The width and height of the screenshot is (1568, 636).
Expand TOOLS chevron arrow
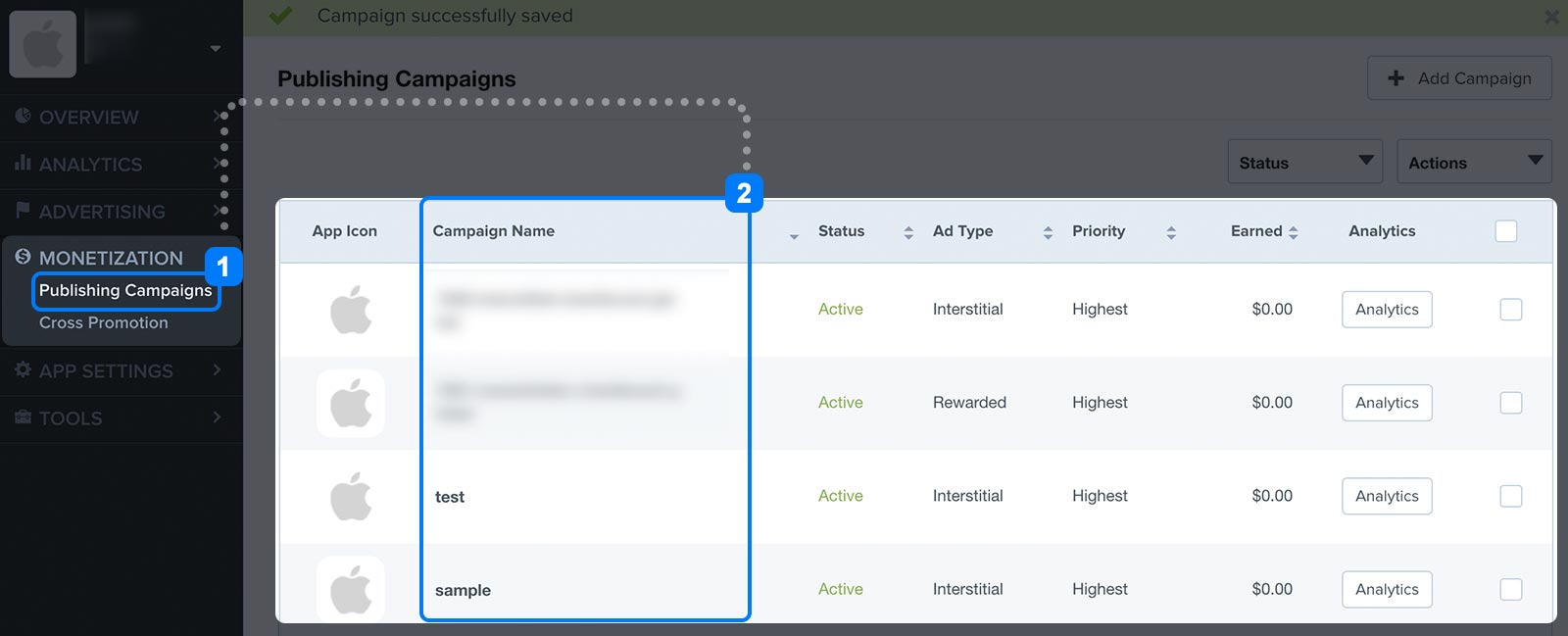coord(217,416)
